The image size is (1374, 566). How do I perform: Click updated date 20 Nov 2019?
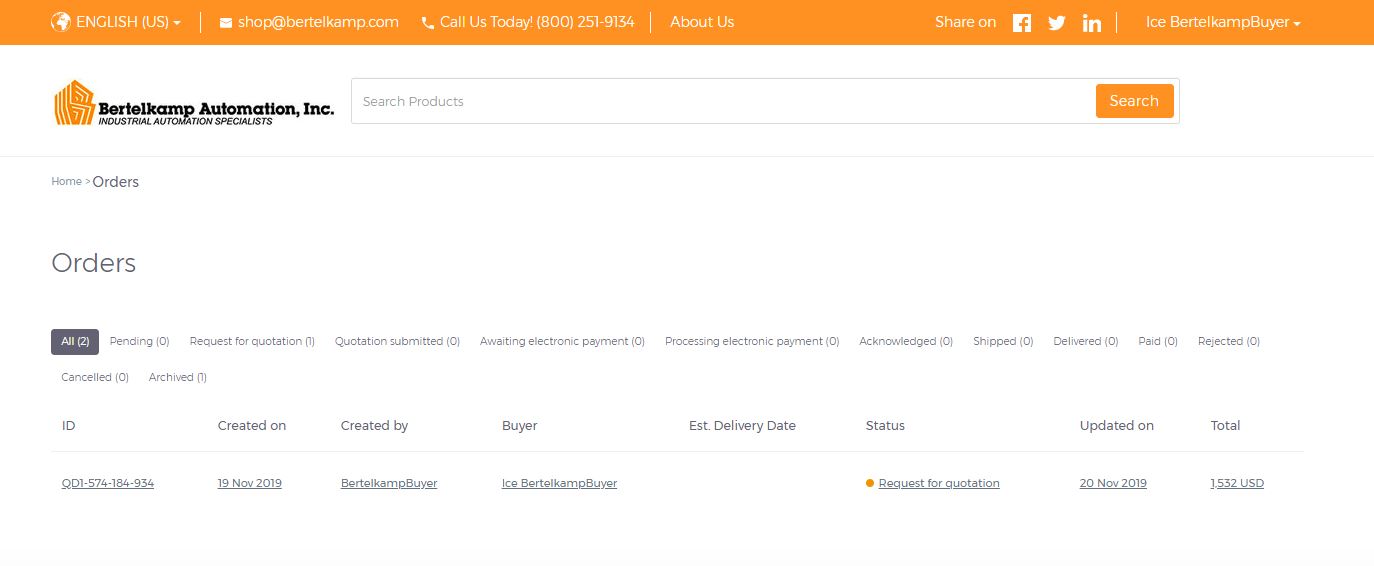[x=1113, y=483]
